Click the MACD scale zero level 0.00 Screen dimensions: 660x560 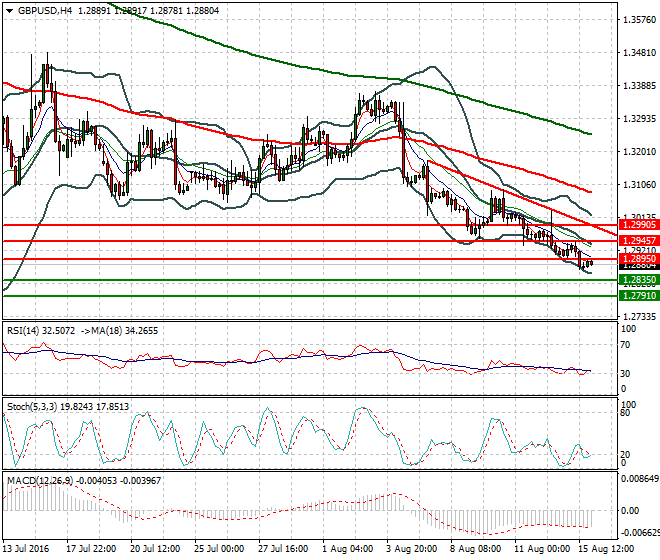[630, 511]
